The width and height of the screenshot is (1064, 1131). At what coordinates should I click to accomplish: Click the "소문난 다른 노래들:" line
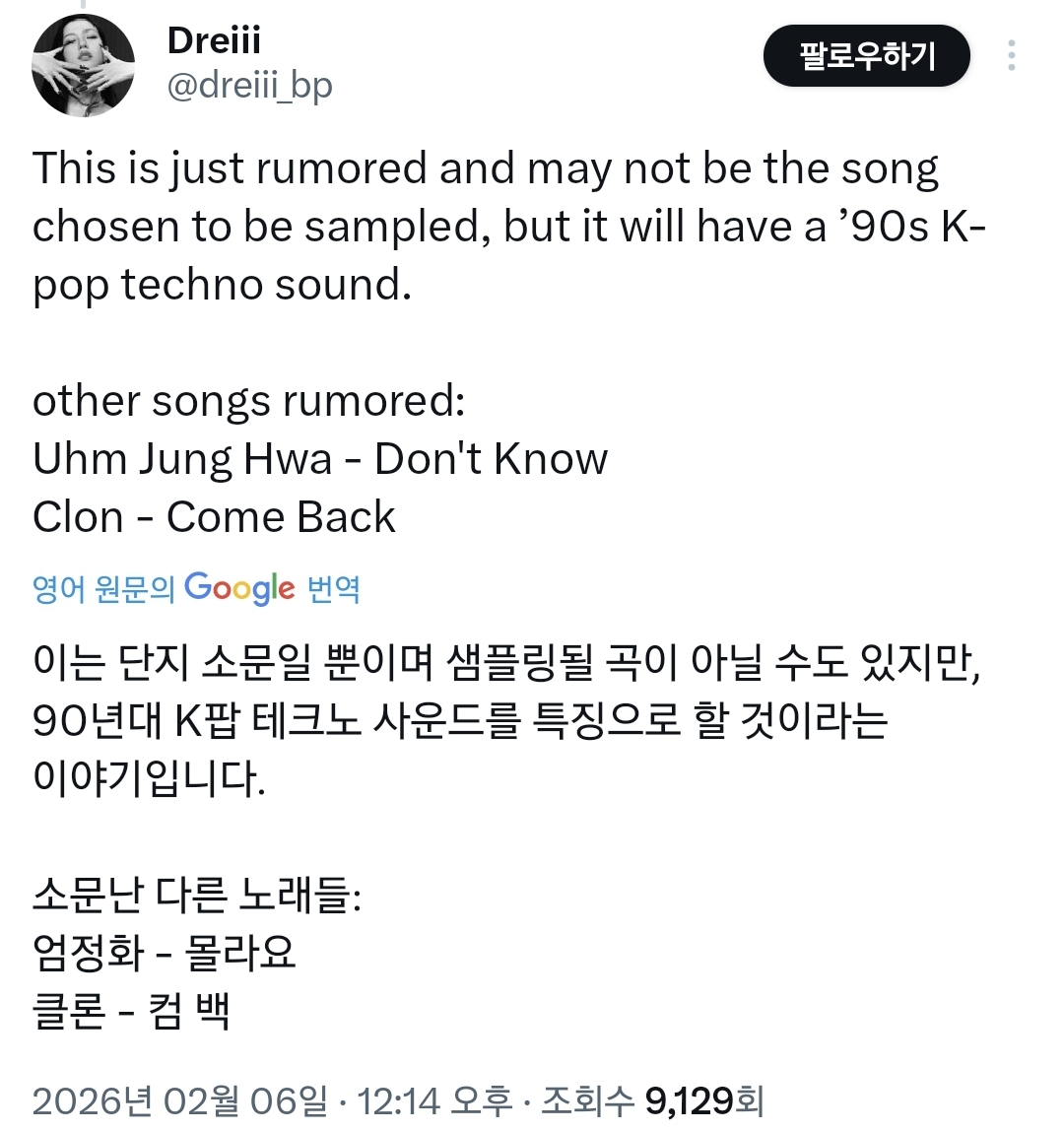[x=197, y=896]
